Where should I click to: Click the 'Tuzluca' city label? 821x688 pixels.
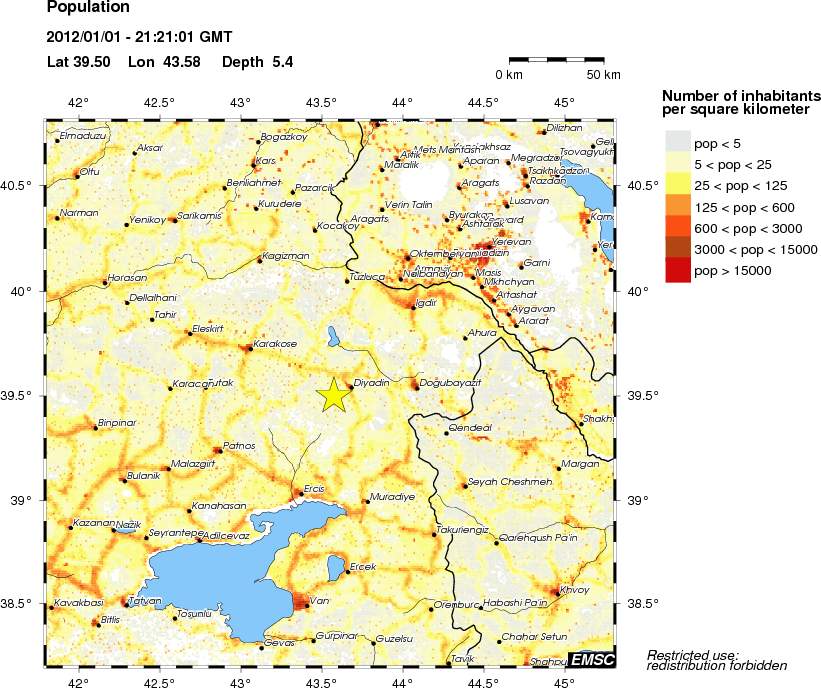pyautogui.click(x=367, y=276)
